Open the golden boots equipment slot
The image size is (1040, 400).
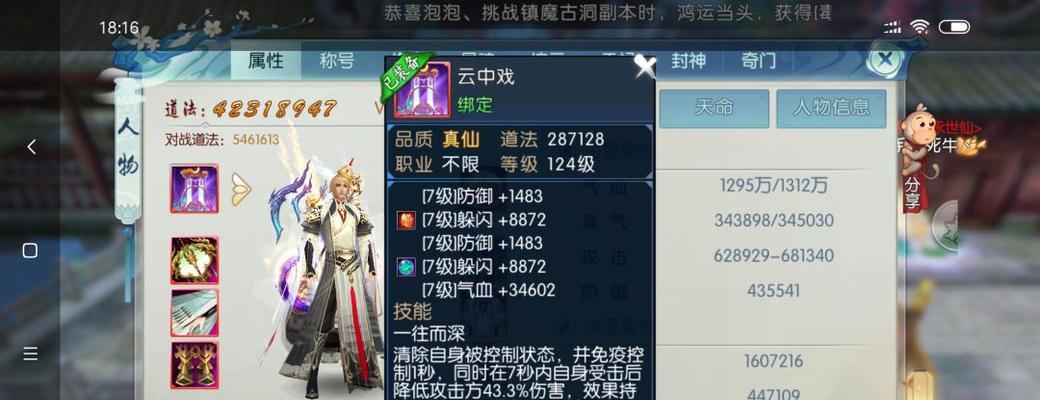[194, 365]
